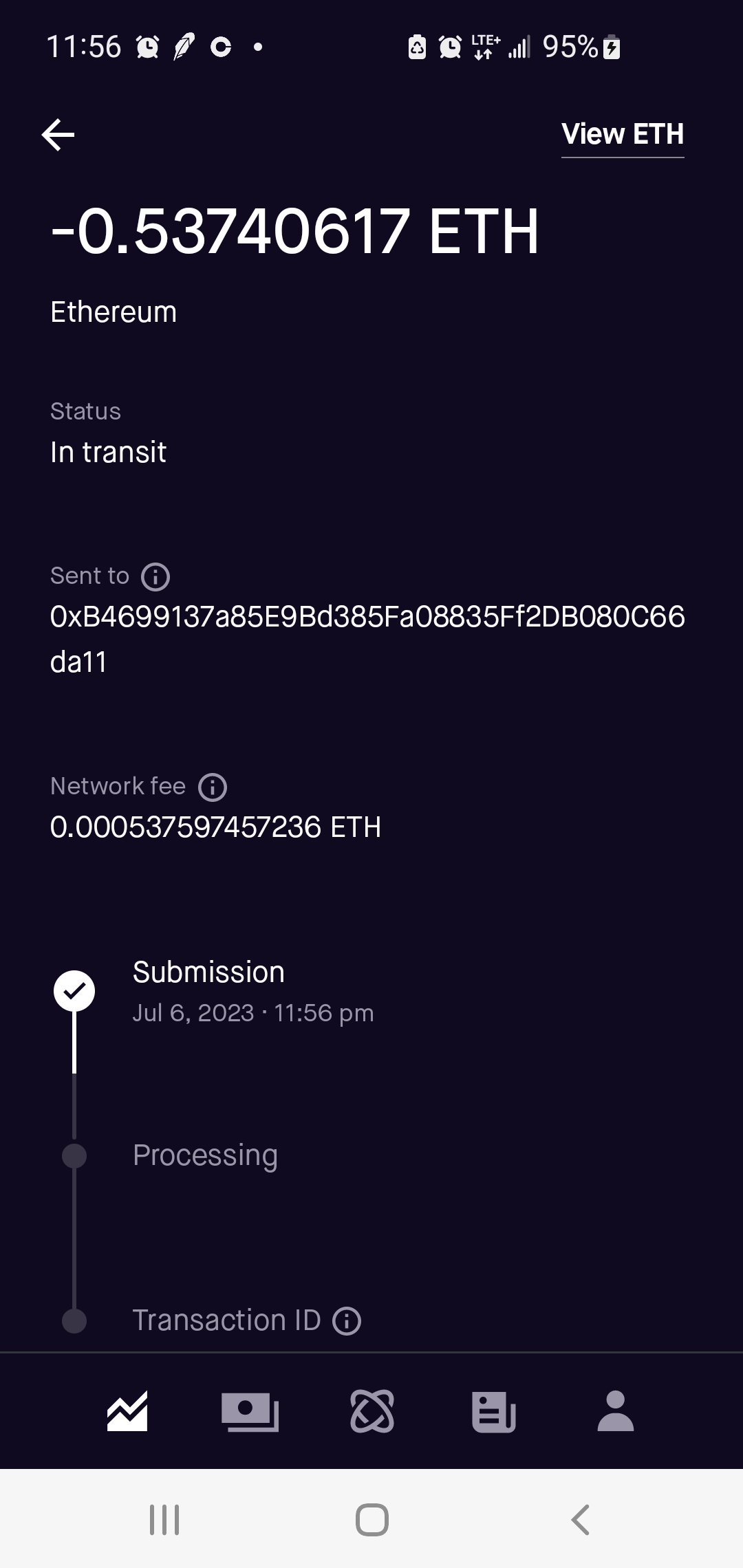Tap the Submission completed checkmark
This screenshot has width=743, height=1568.
coord(74,991)
